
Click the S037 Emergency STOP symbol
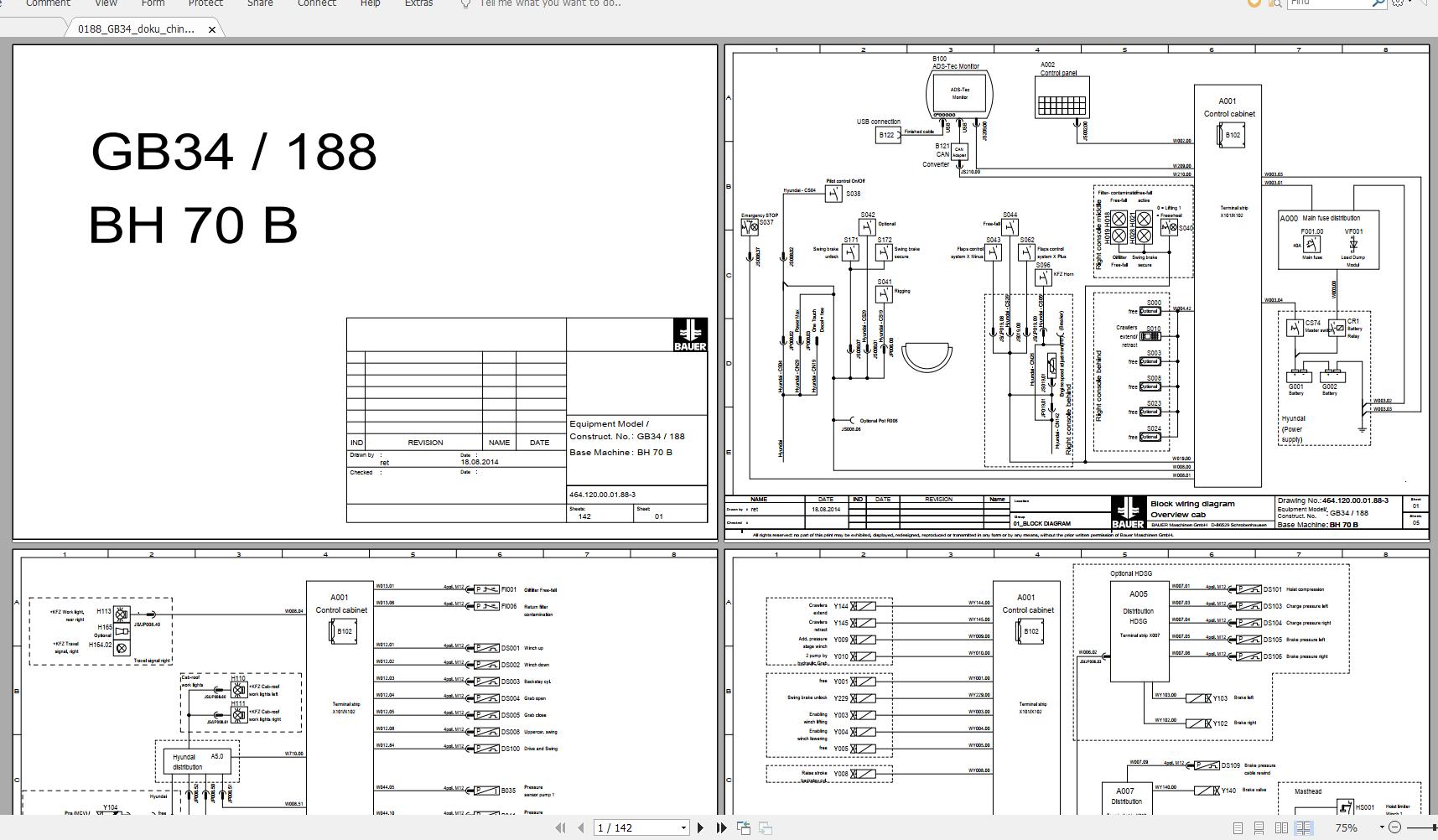(750, 226)
